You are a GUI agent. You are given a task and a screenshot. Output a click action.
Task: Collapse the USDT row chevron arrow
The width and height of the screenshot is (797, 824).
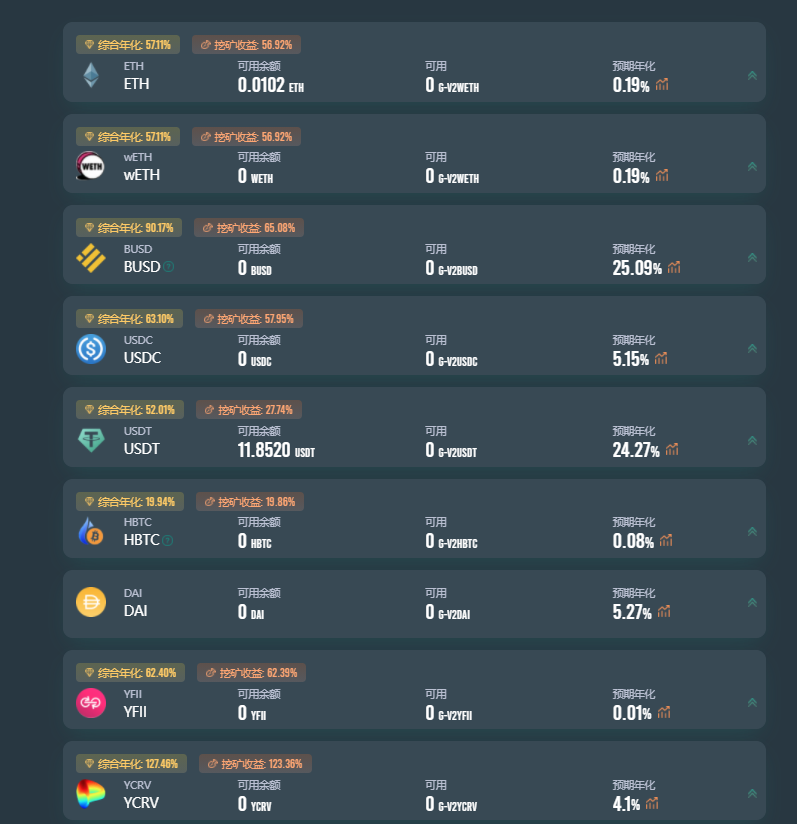click(x=752, y=440)
